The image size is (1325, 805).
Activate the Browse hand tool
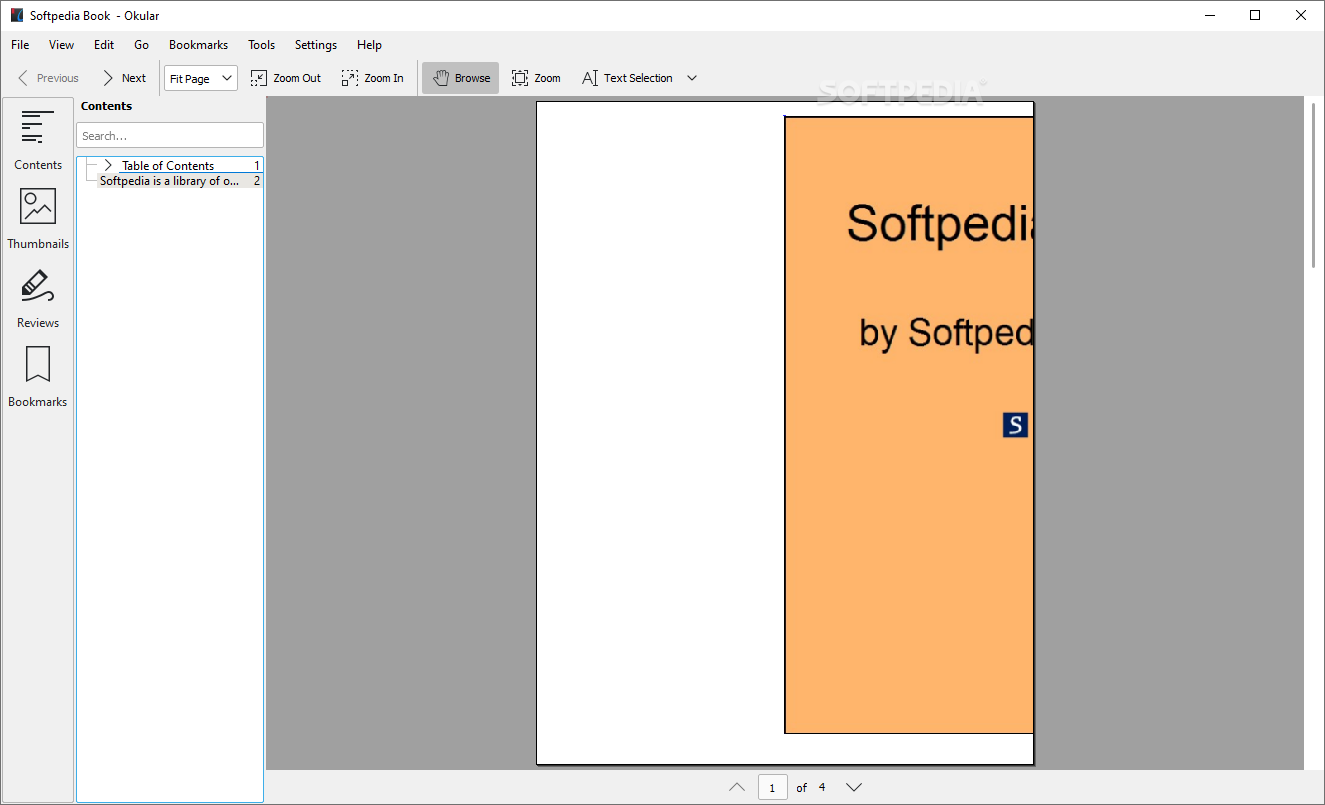[460, 78]
